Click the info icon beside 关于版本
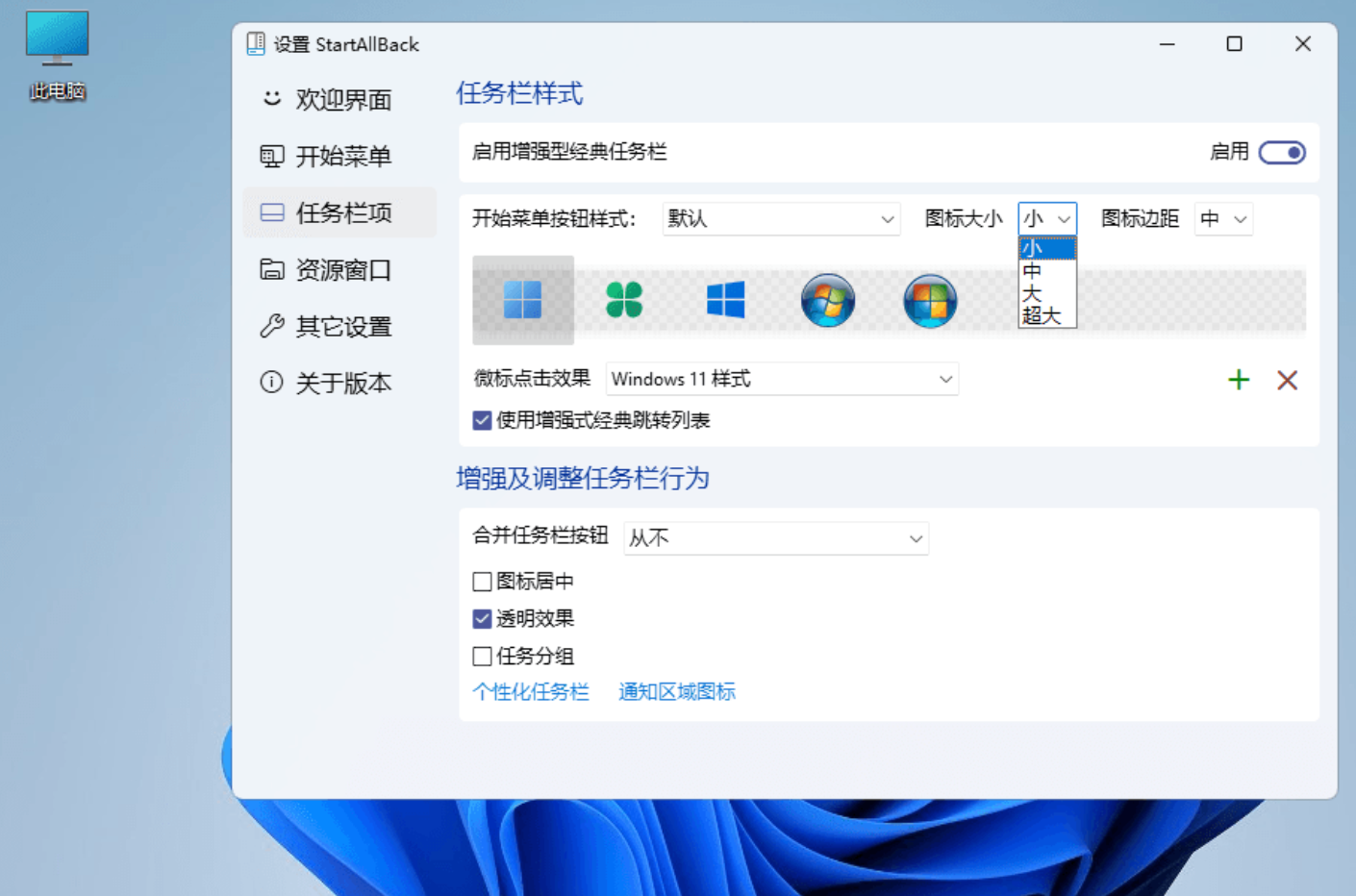 (x=272, y=383)
